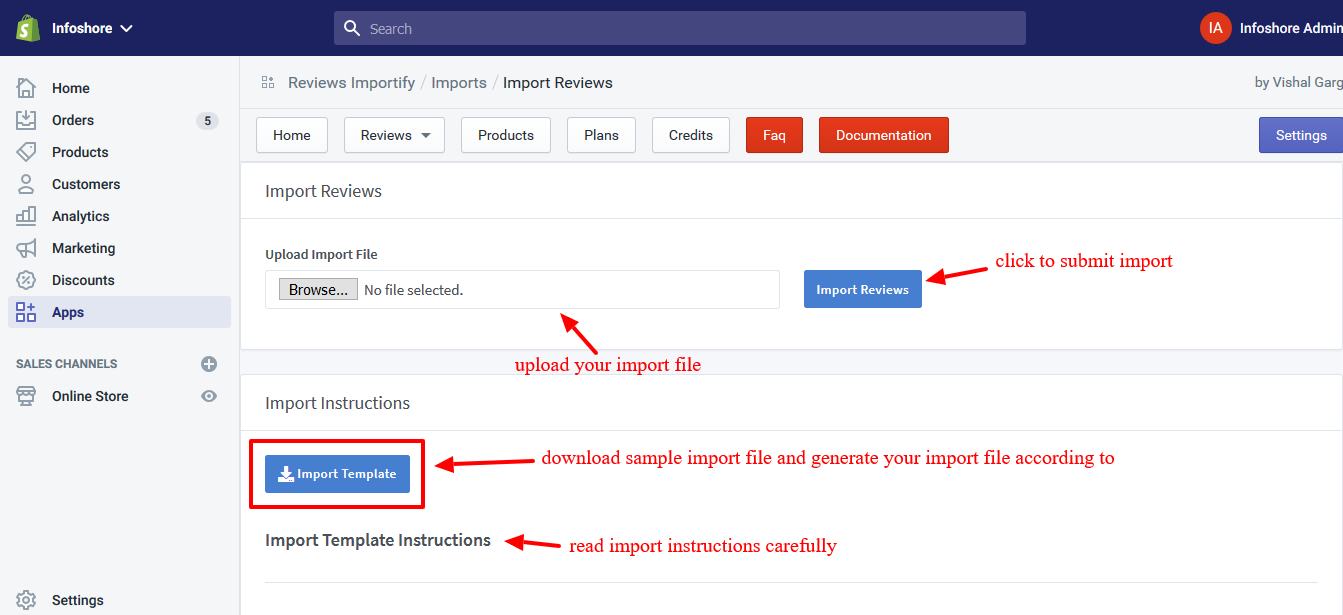Click the Home house icon in sidebar

(26, 88)
